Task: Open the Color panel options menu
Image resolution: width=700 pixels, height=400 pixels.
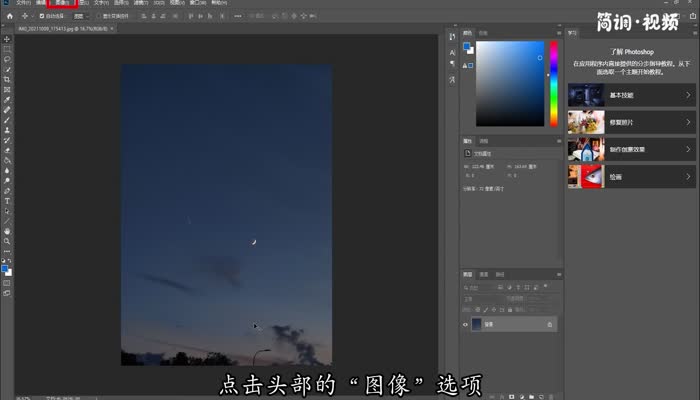Action: [555, 33]
